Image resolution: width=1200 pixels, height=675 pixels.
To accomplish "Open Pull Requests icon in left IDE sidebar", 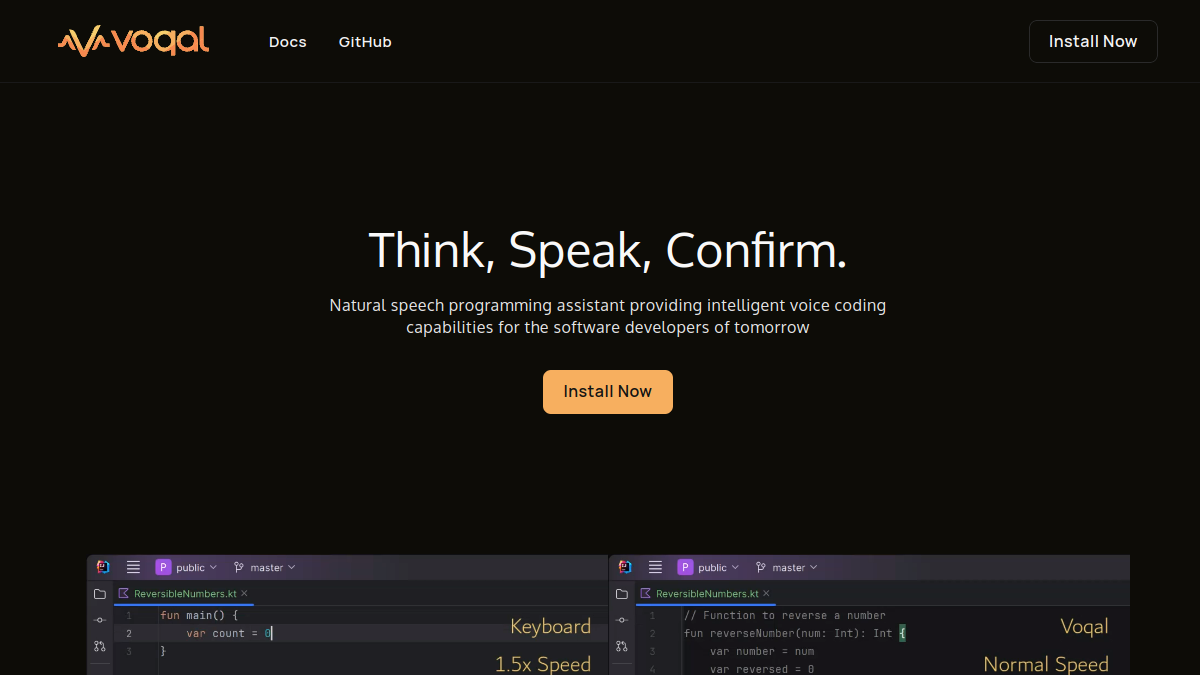I will click(x=100, y=646).
